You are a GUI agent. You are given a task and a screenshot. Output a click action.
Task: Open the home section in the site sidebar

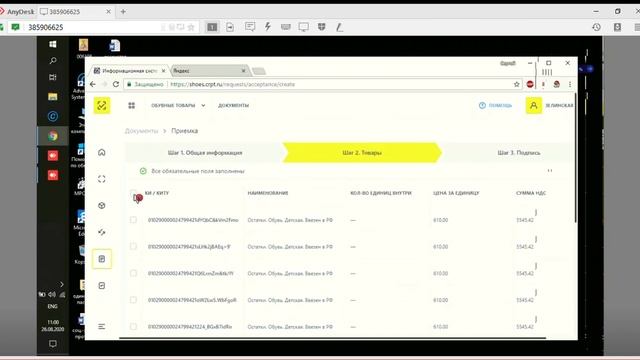pos(102,152)
